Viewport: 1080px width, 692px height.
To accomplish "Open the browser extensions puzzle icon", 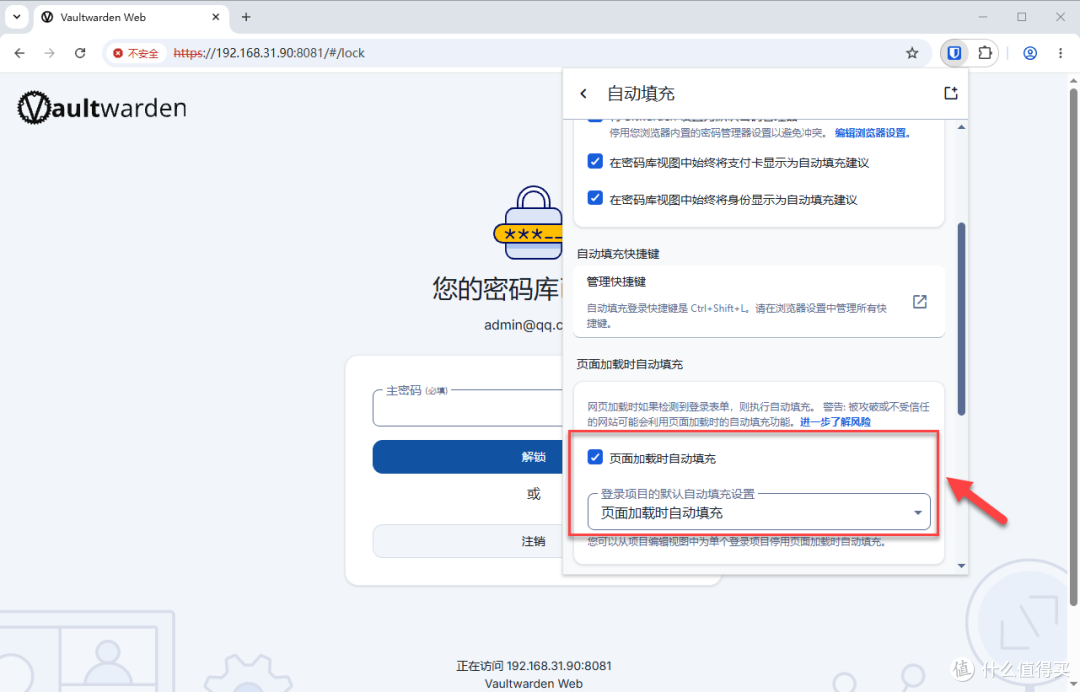I will [x=985, y=53].
